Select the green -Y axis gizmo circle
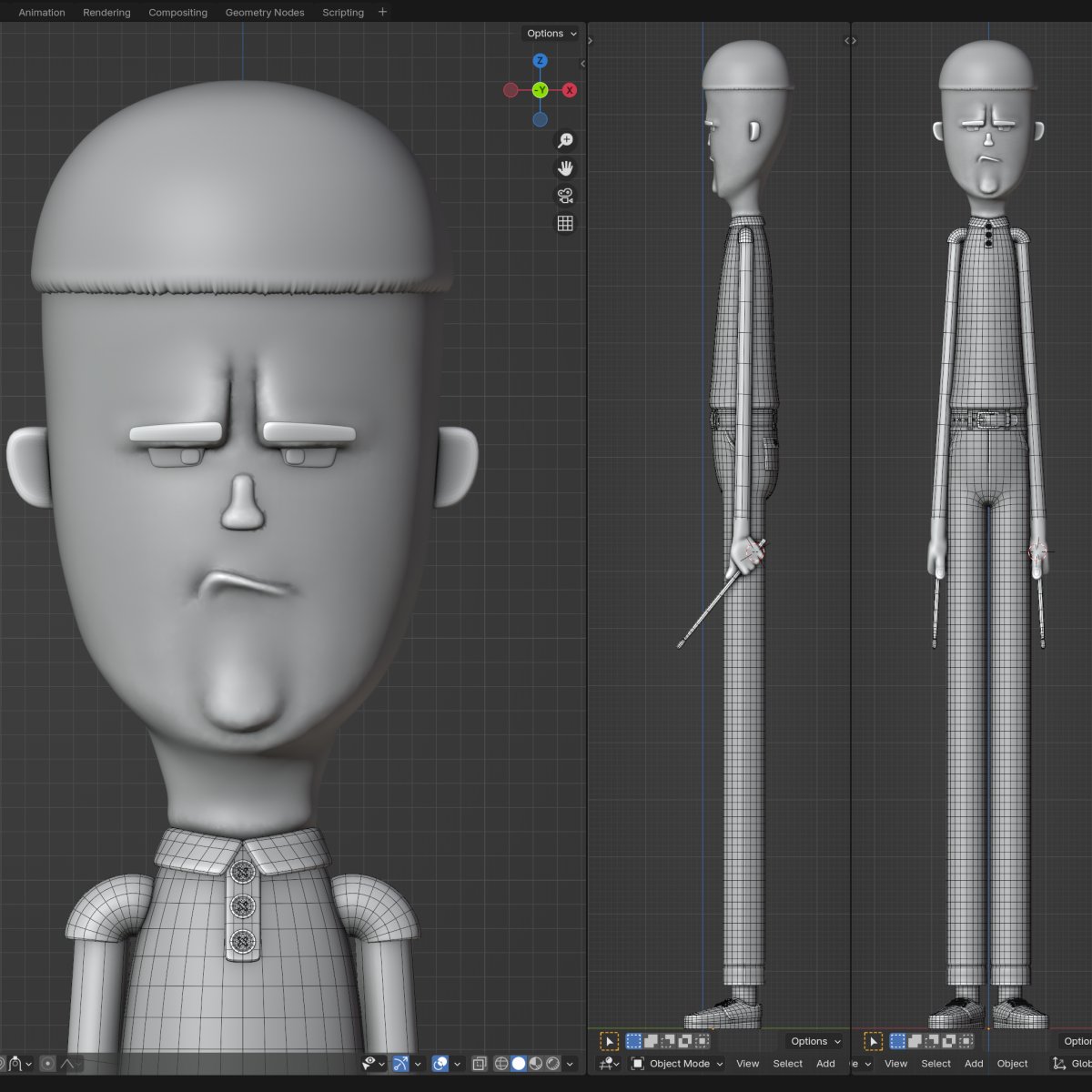 coord(541,90)
